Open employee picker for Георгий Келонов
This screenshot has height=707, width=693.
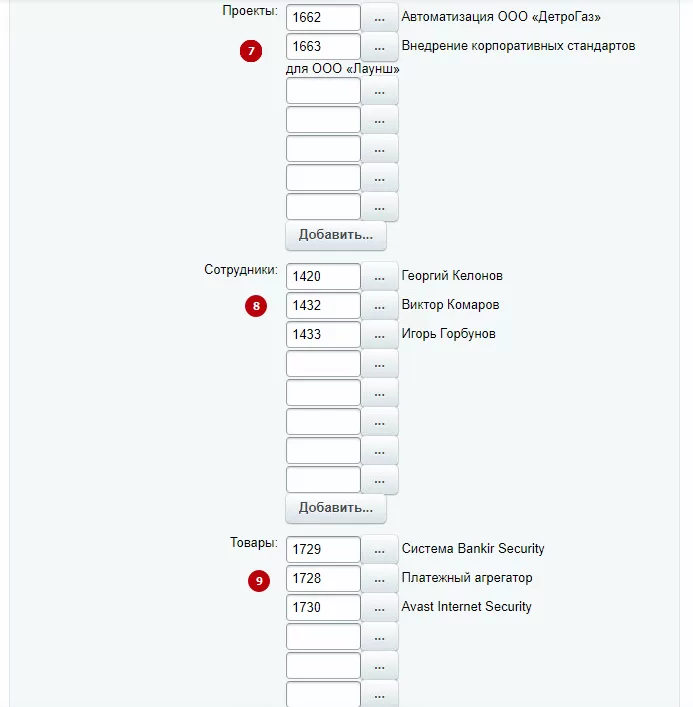coord(380,277)
